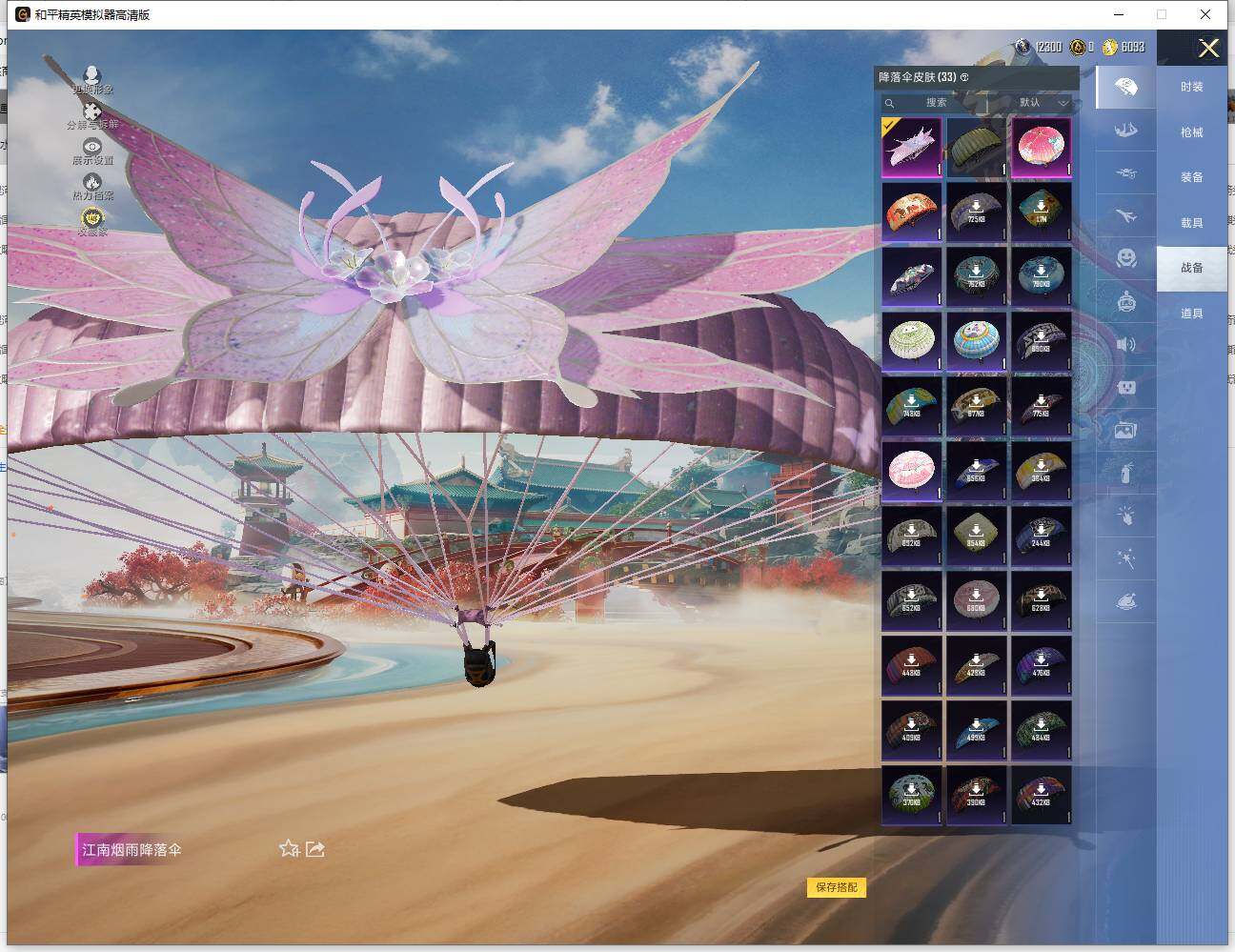
Task: Close the wardrobe with the white X
Action: (1208, 49)
